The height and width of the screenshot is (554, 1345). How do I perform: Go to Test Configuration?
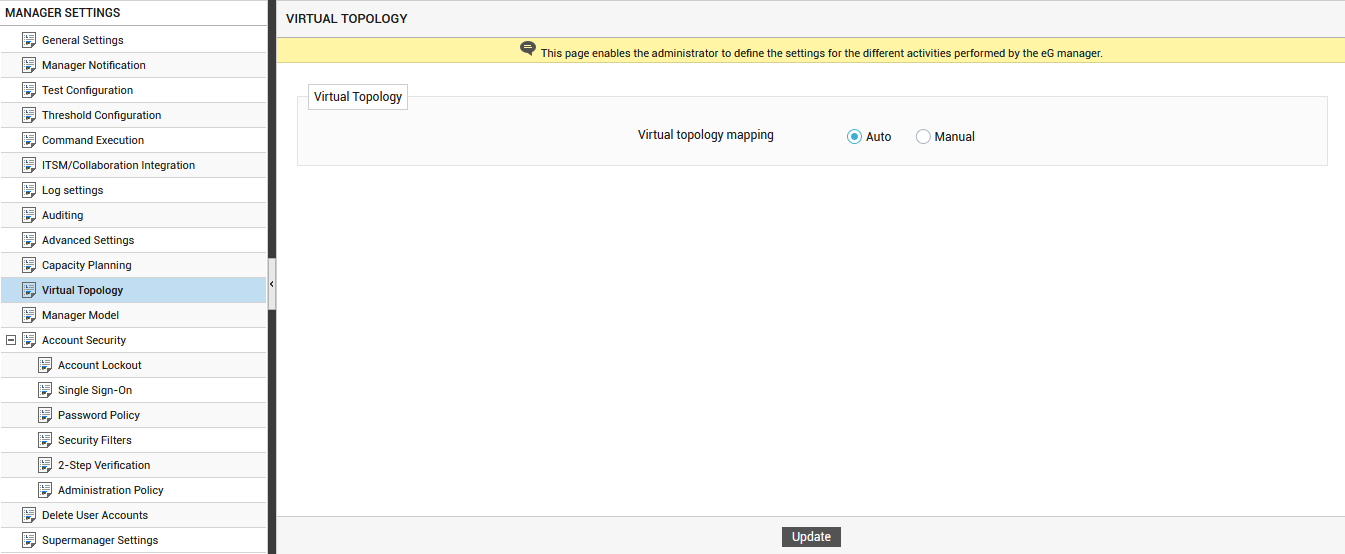[x=87, y=90]
